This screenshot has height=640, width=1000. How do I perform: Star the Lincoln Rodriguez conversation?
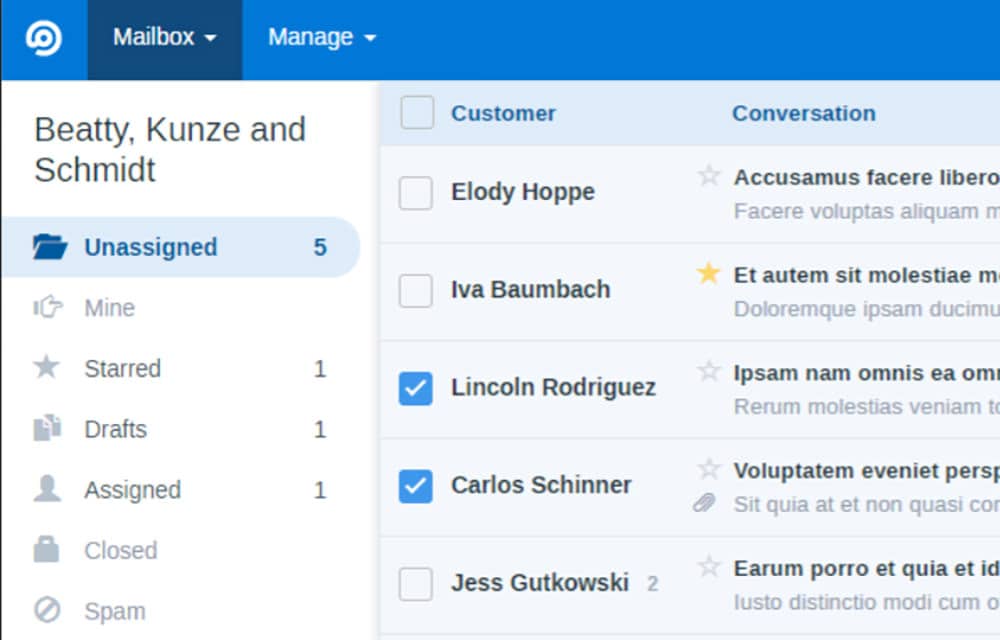tap(709, 371)
